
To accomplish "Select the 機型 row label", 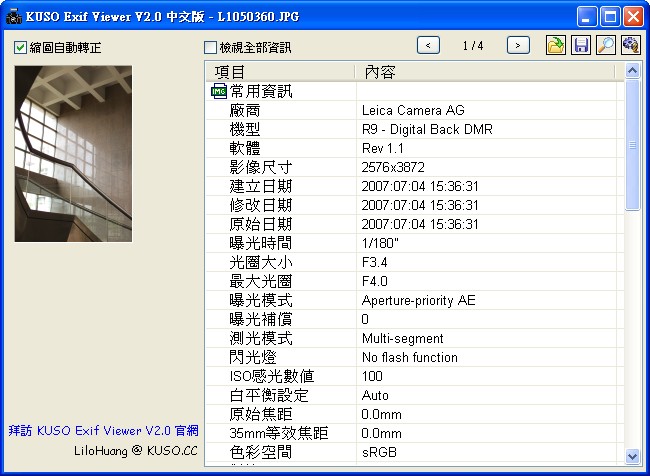I will (245, 129).
